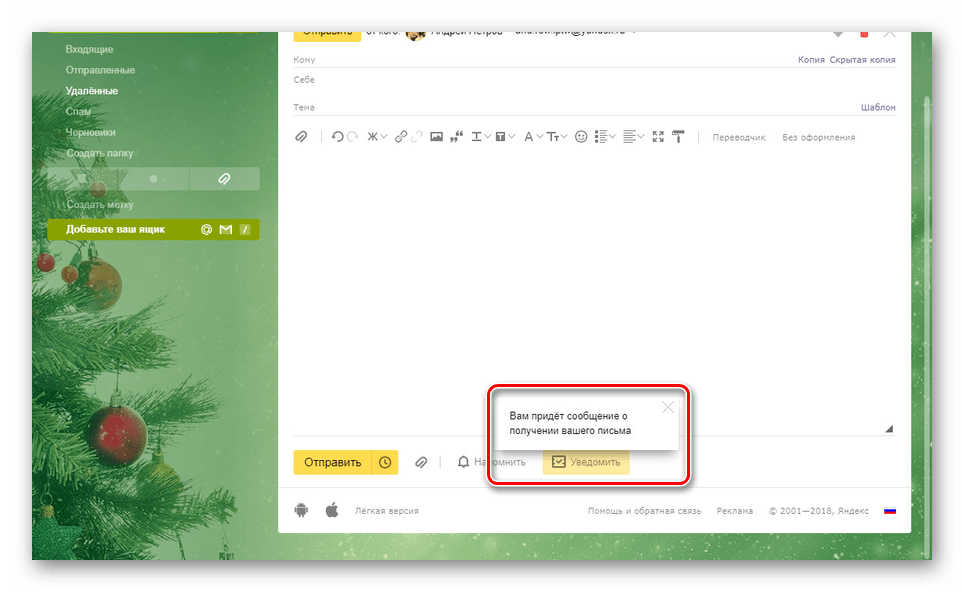Screen dimensions: 964x592
Task: Toggle the Уведомить delivery notification
Action: tap(586, 462)
